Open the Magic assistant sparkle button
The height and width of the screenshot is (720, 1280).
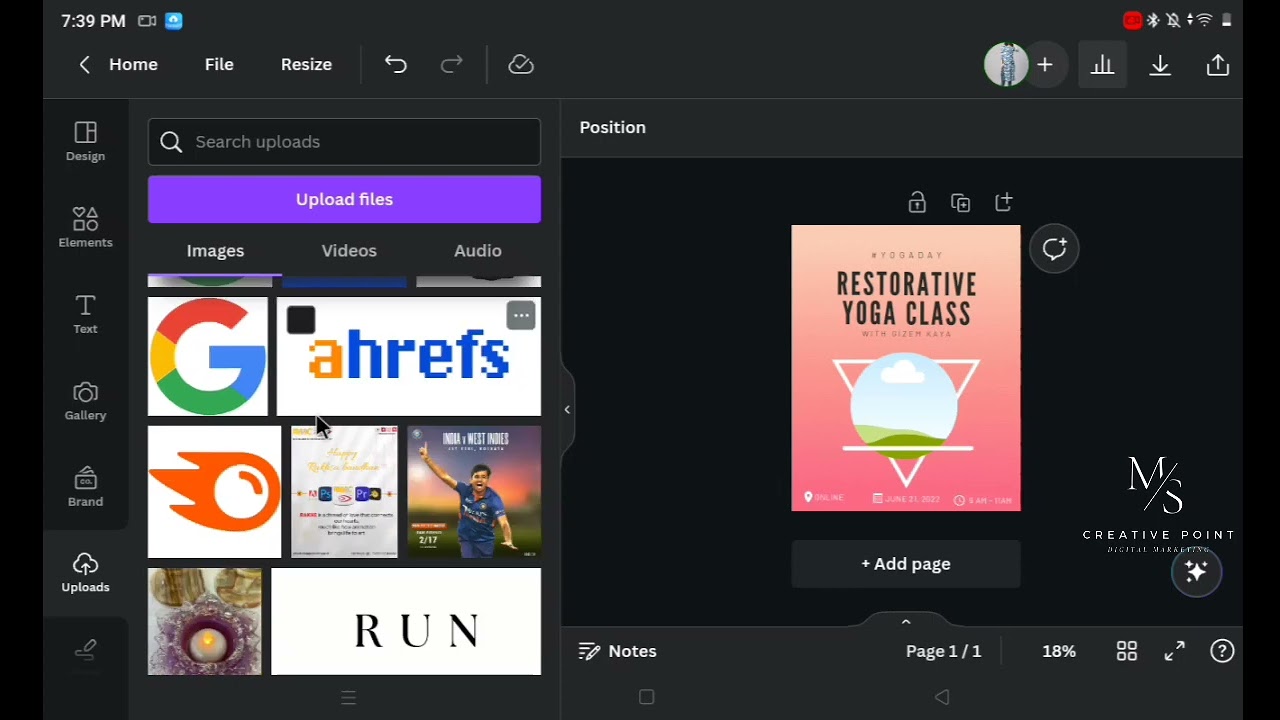pyautogui.click(x=1196, y=572)
